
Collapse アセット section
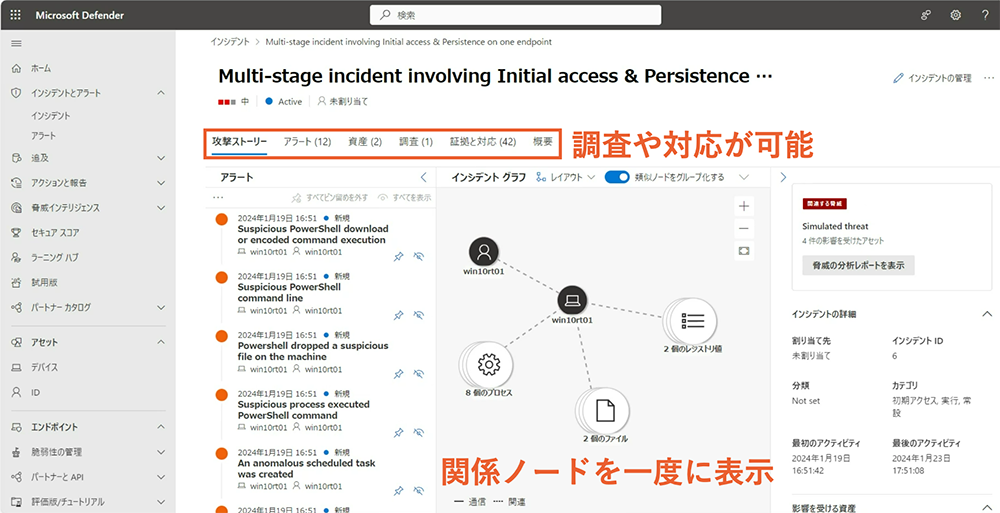click(161, 343)
